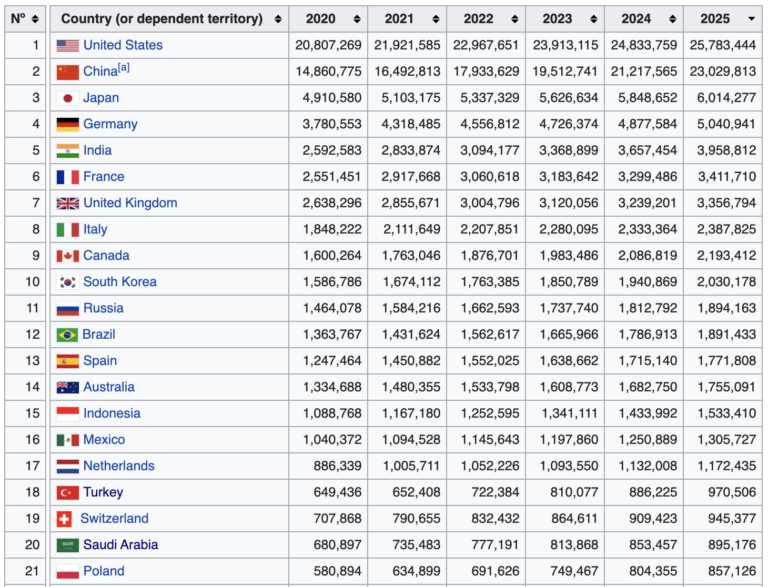Open the United Kingdom link

[130, 203]
